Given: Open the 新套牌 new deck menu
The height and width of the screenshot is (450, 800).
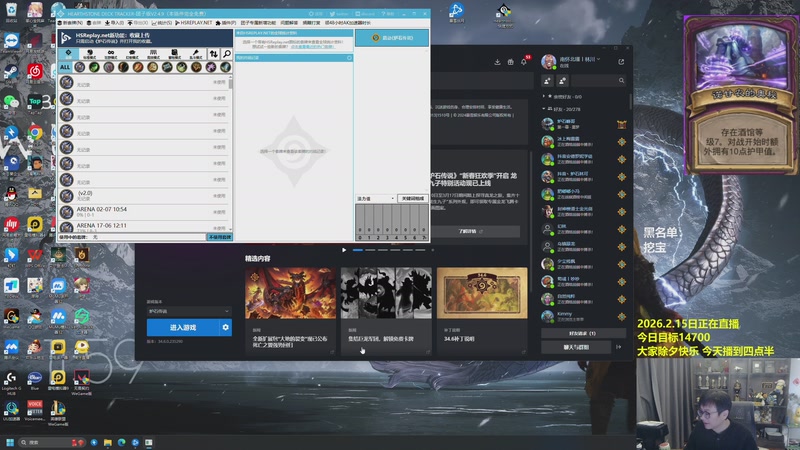Looking at the screenshot, I should [70, 23].
